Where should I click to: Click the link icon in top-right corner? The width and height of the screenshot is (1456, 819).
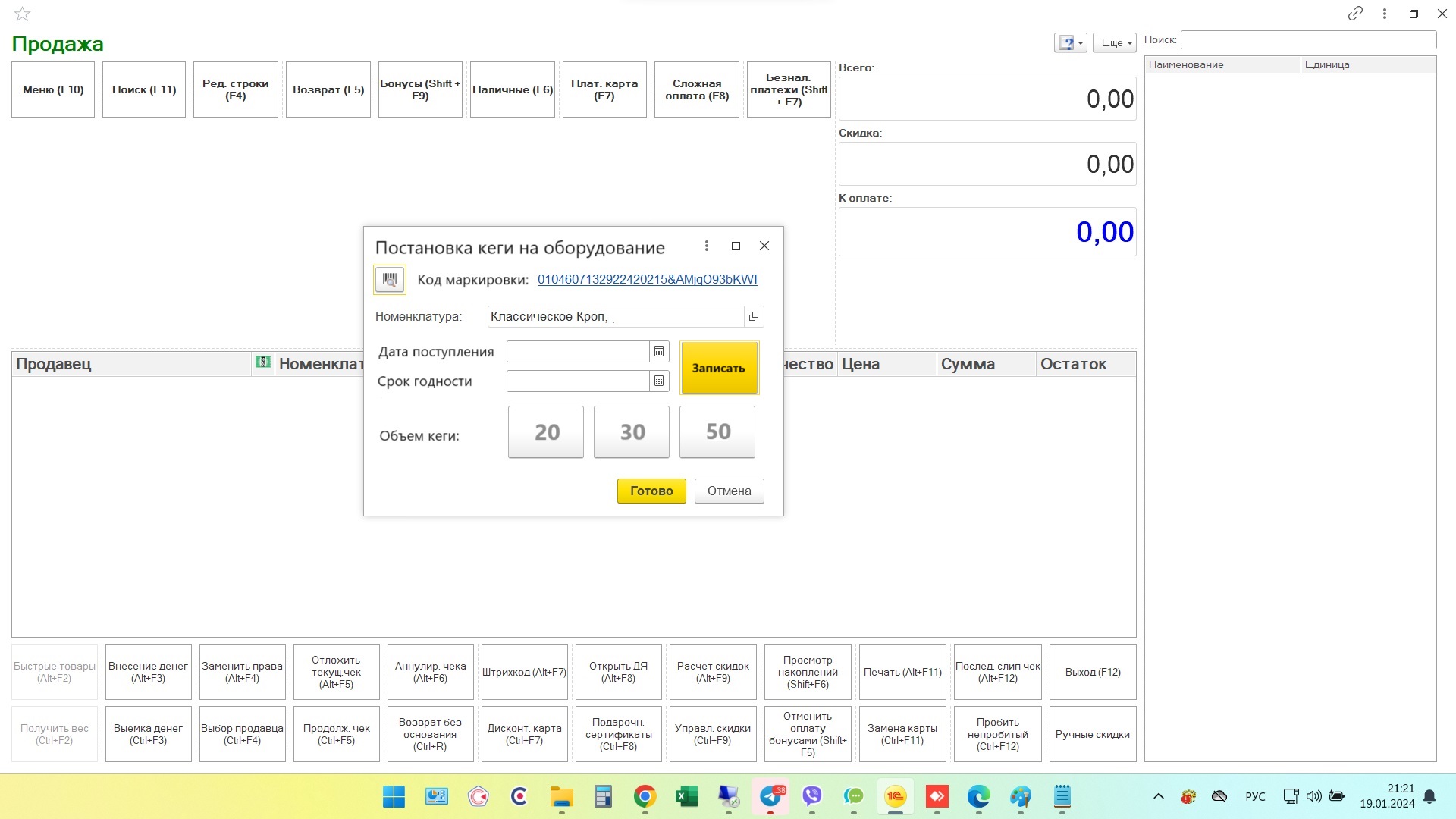1355,14
